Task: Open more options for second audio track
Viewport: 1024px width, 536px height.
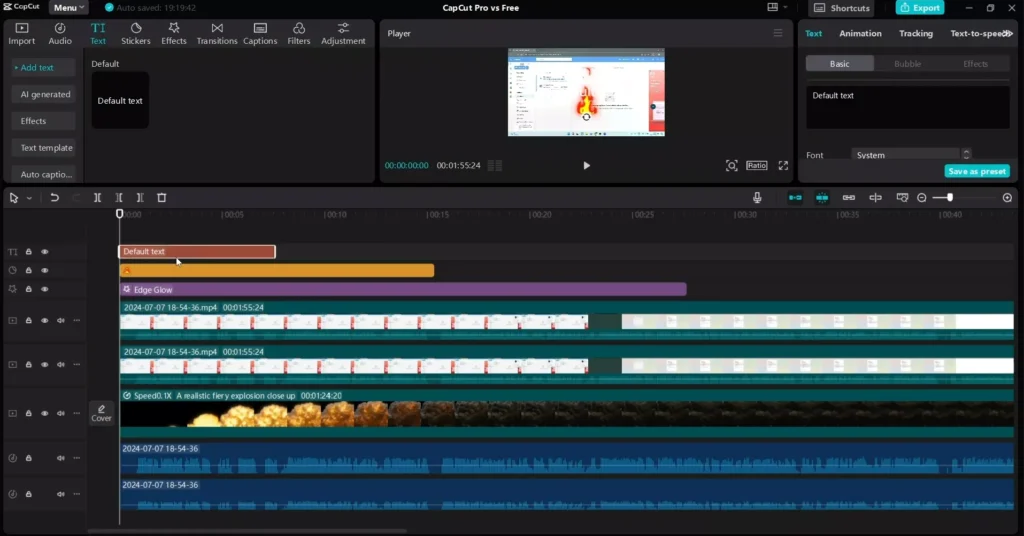Action: [x=76, y=494]
